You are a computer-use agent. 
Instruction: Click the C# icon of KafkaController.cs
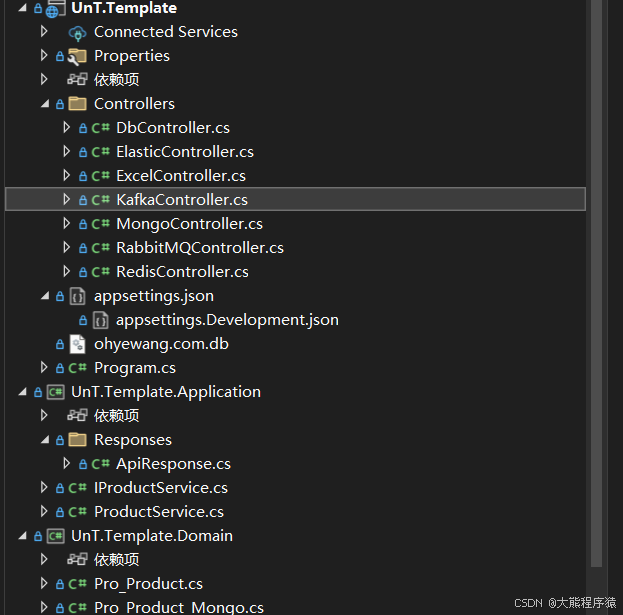[x=100, y=200]
